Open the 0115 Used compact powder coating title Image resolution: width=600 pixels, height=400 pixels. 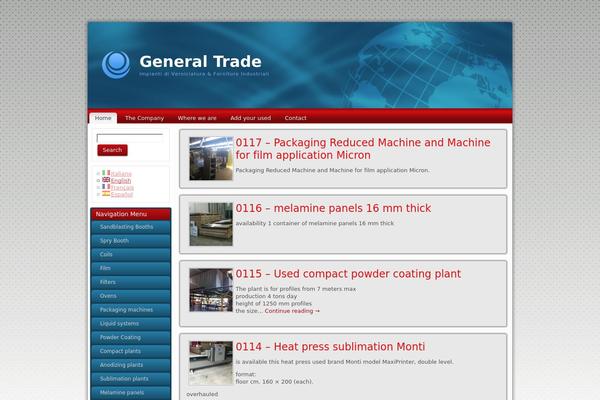pyautogui.click(x=348, y=274)
